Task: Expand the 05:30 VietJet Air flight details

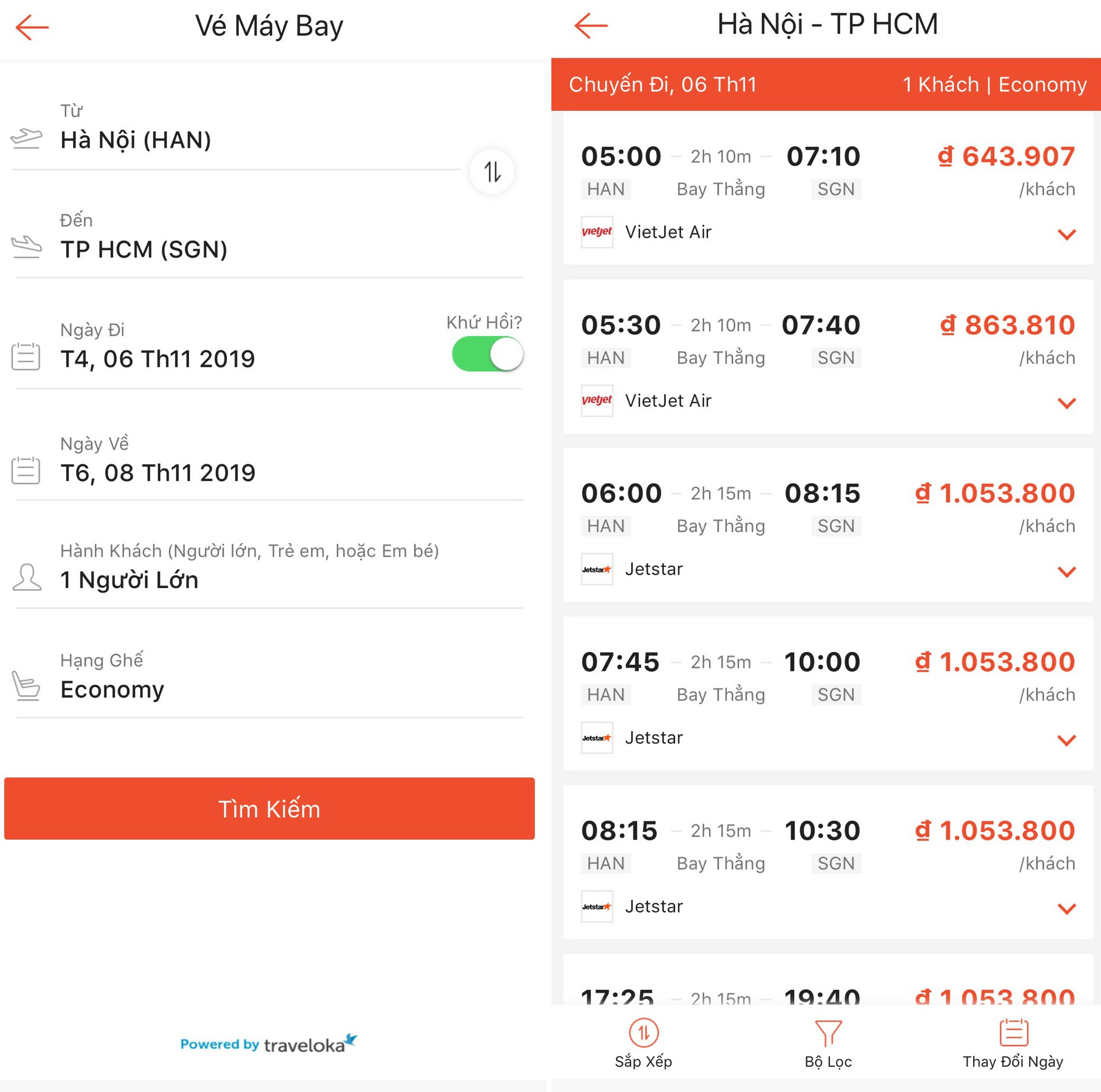Action: click(1066, 403)
